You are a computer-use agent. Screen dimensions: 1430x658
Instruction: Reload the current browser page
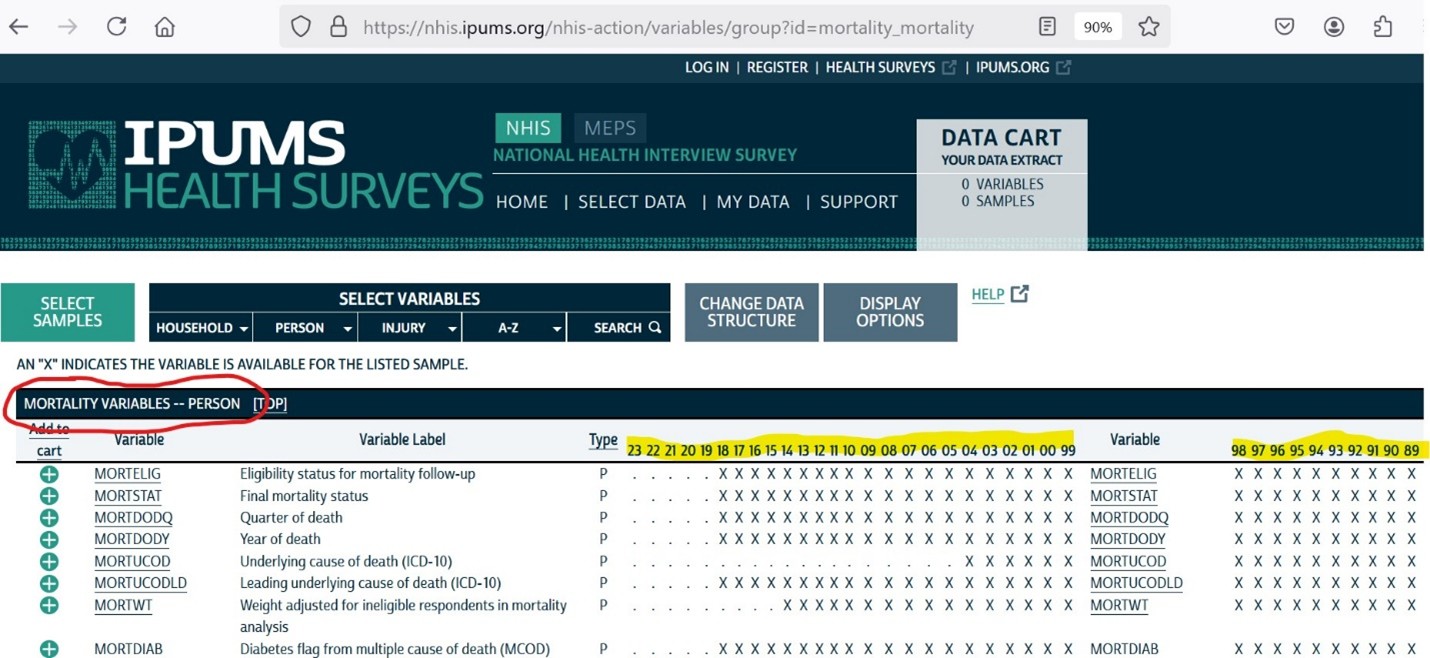[116, 27]
